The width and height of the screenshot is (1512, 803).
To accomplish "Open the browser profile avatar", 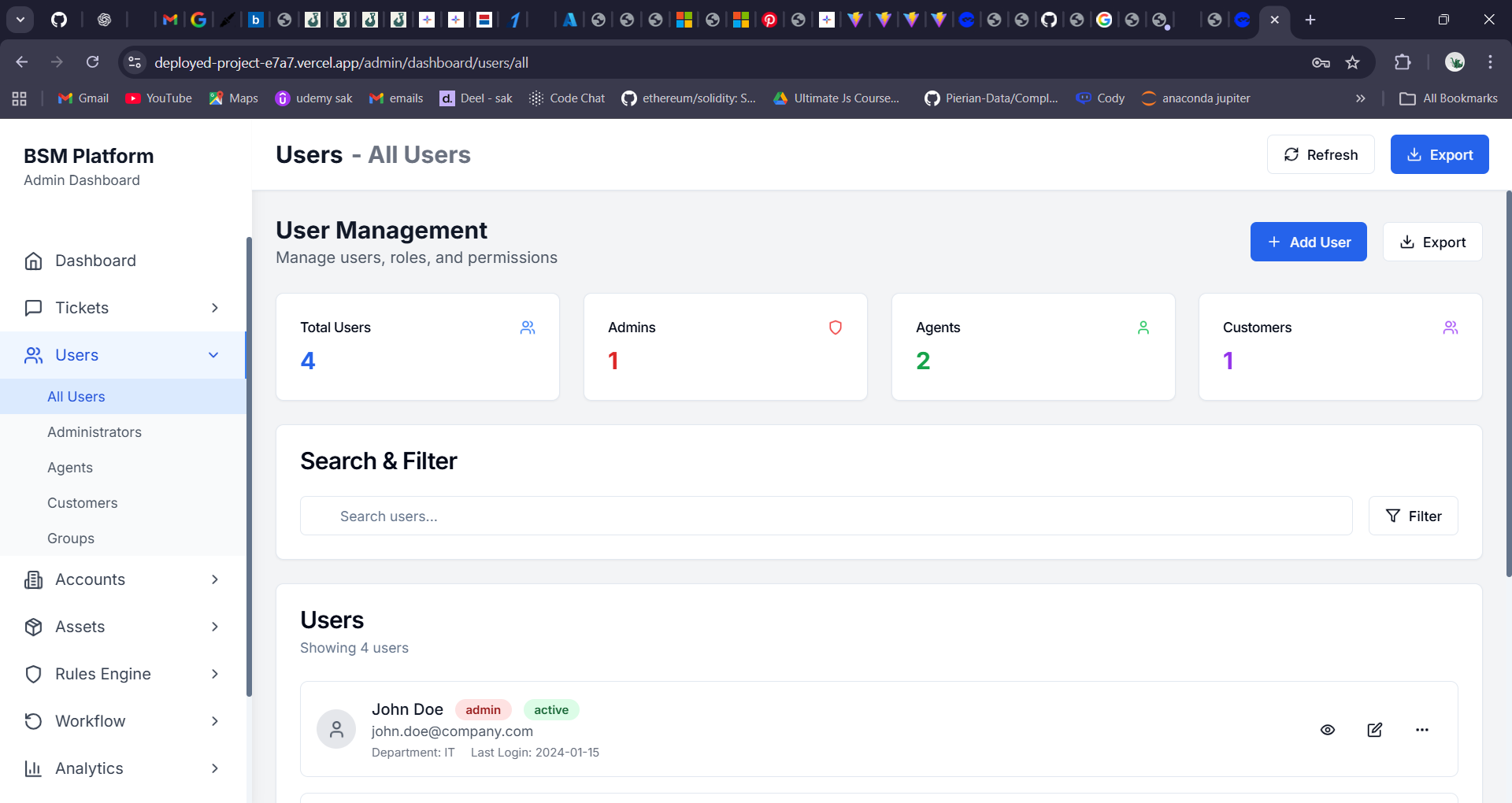I will click(1455, 62).
